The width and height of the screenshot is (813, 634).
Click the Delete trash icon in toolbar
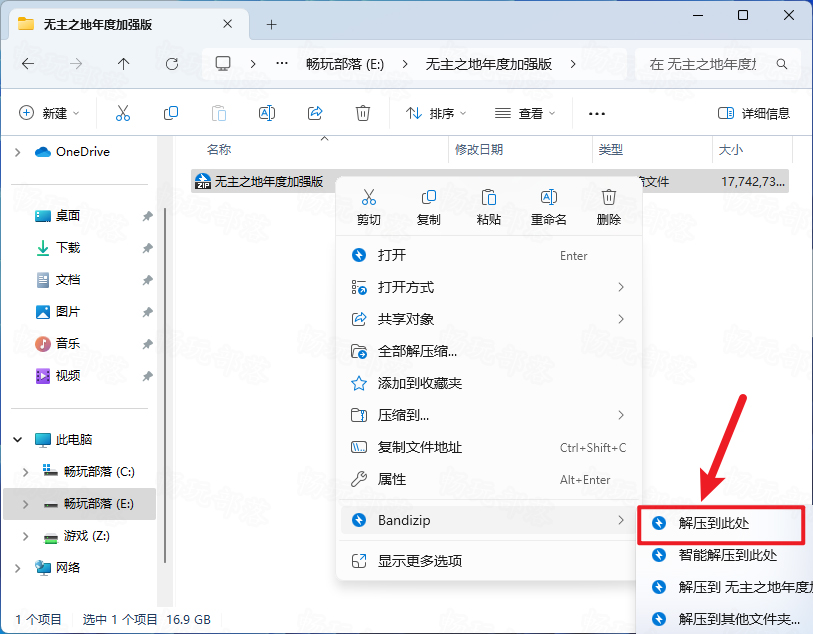362,113
